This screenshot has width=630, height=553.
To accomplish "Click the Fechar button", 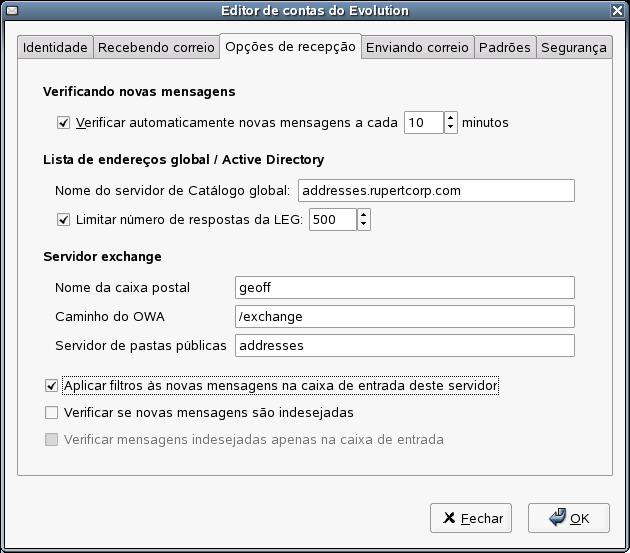I will (x=471, y=518).
